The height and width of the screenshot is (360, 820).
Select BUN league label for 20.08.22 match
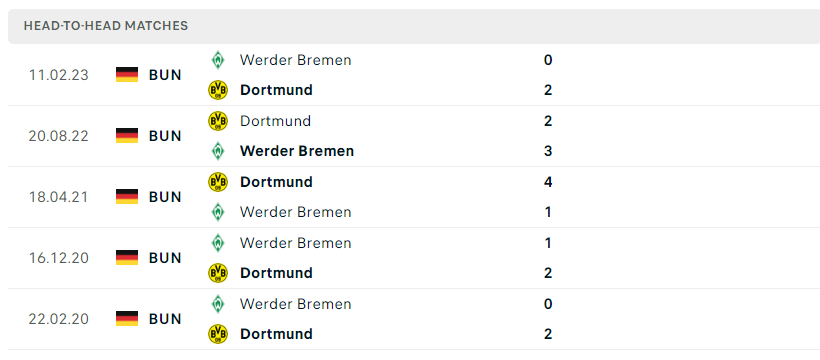(165, 136)
